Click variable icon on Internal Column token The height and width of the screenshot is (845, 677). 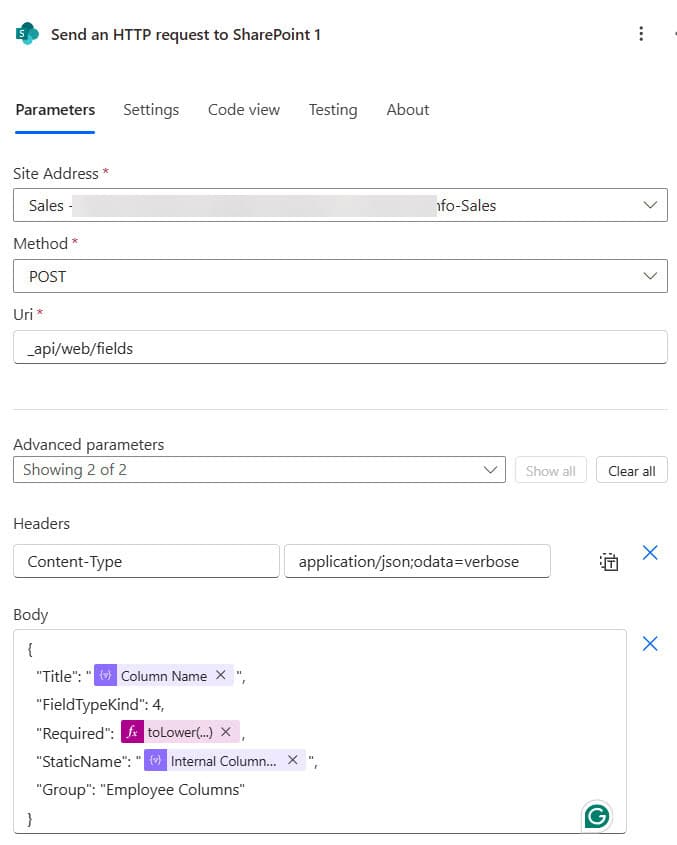tap(155, 760)
